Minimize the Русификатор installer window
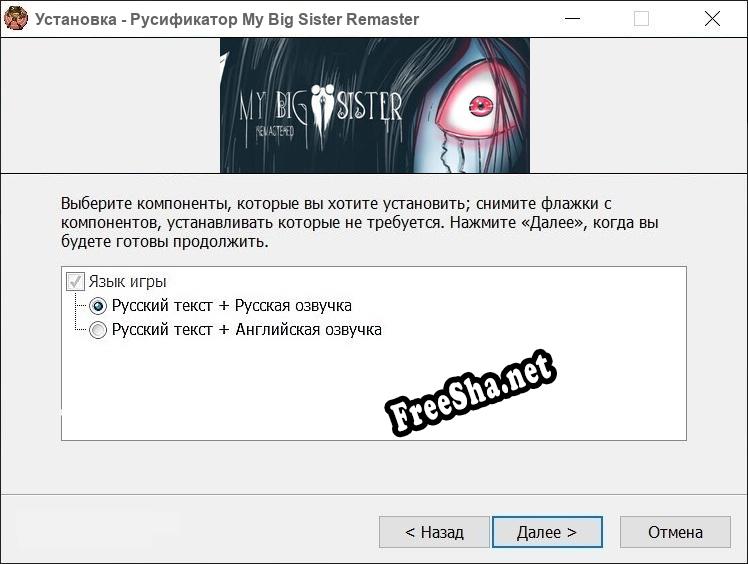 572,19
